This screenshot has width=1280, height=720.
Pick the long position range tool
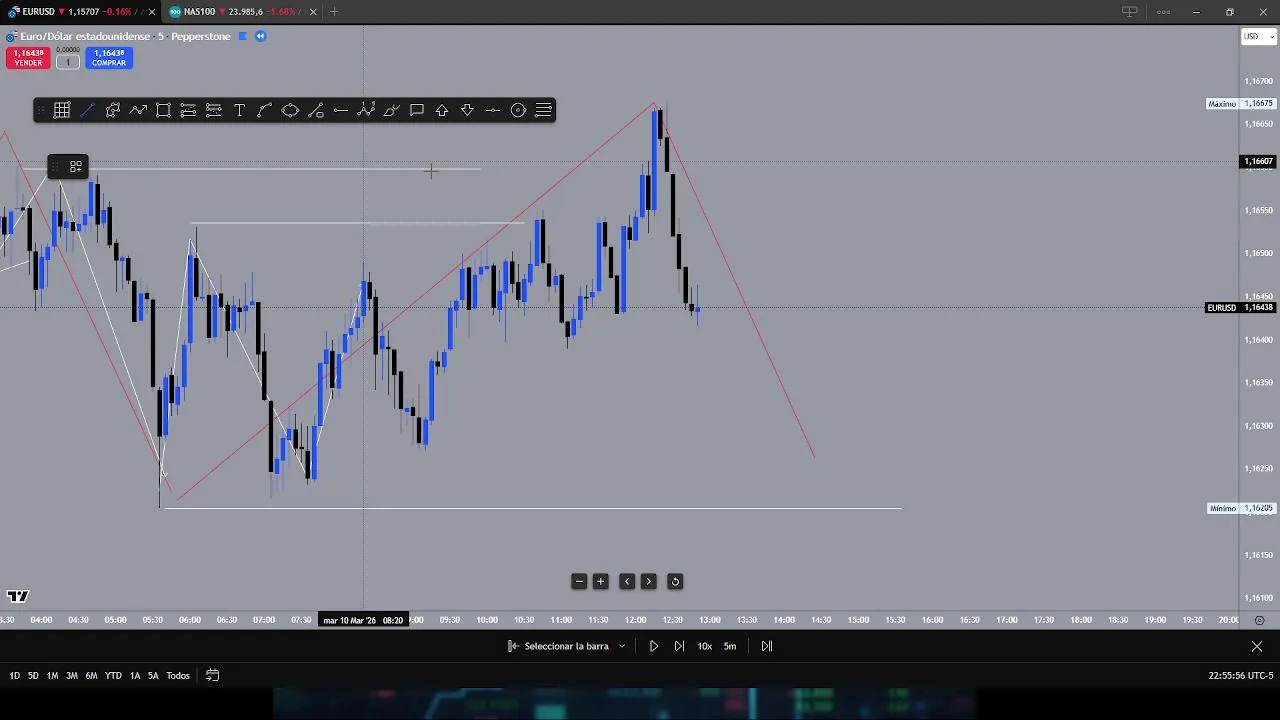188,110
